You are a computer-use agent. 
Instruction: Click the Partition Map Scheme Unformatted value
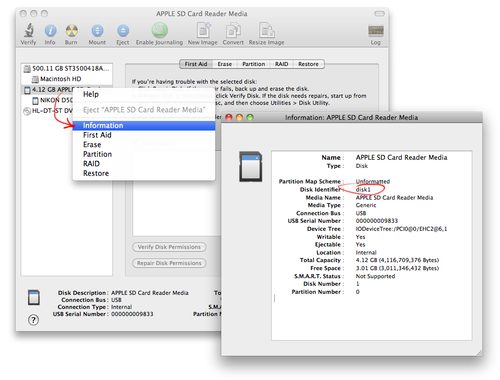pos(373,182)
